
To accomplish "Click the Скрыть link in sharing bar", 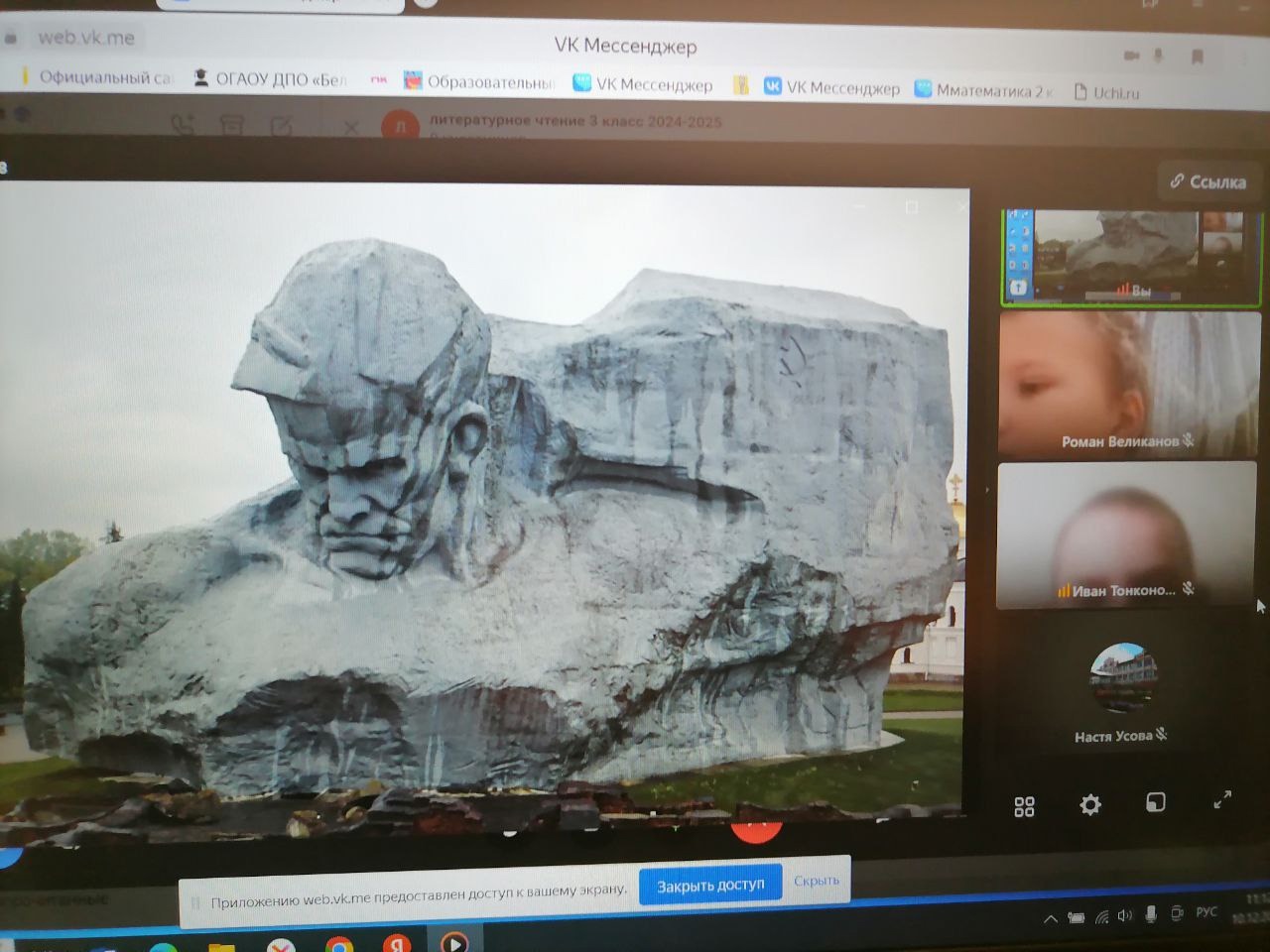I will (817, 881).
